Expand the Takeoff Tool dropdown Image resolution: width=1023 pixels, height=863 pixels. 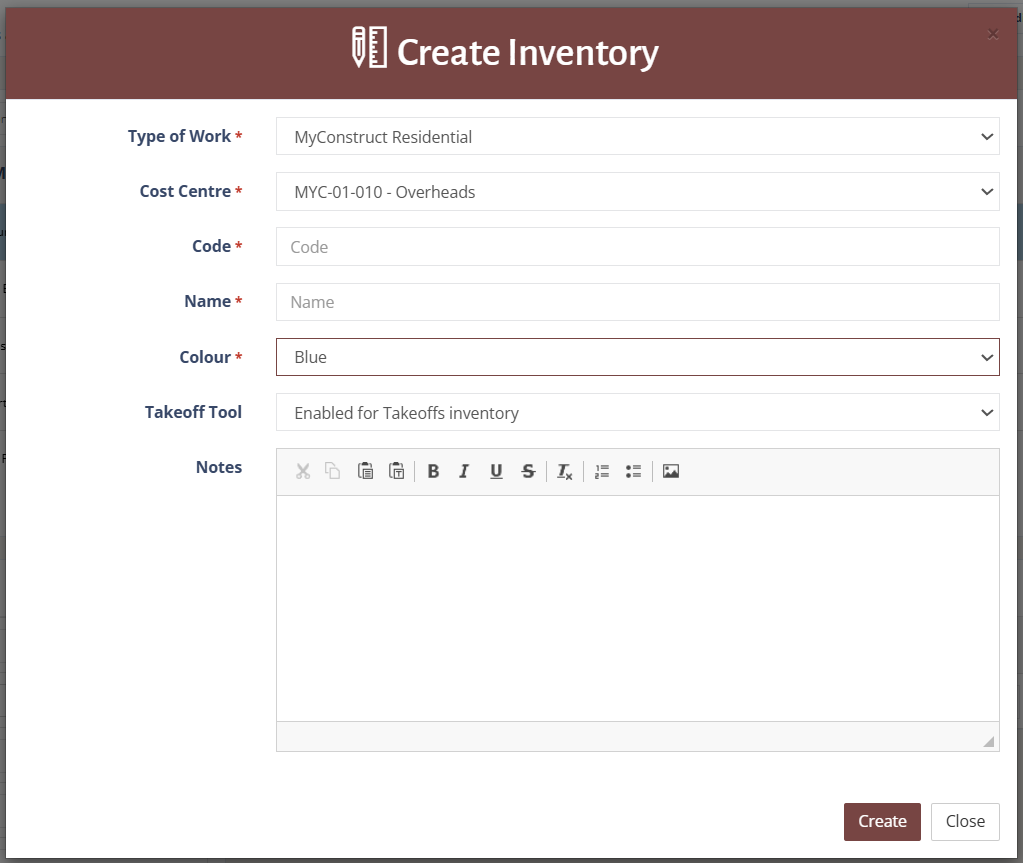tap(637, 412)
